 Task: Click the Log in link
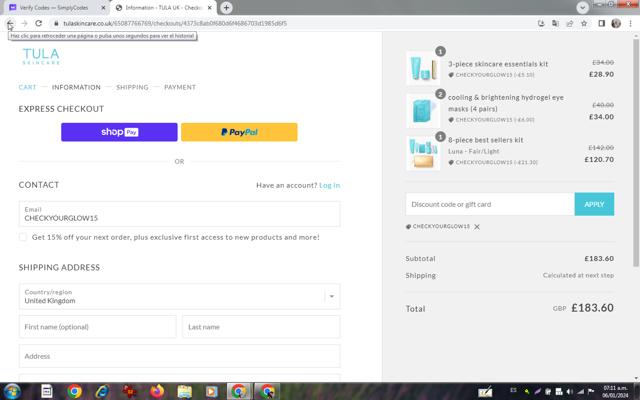[x=329, y=185]
